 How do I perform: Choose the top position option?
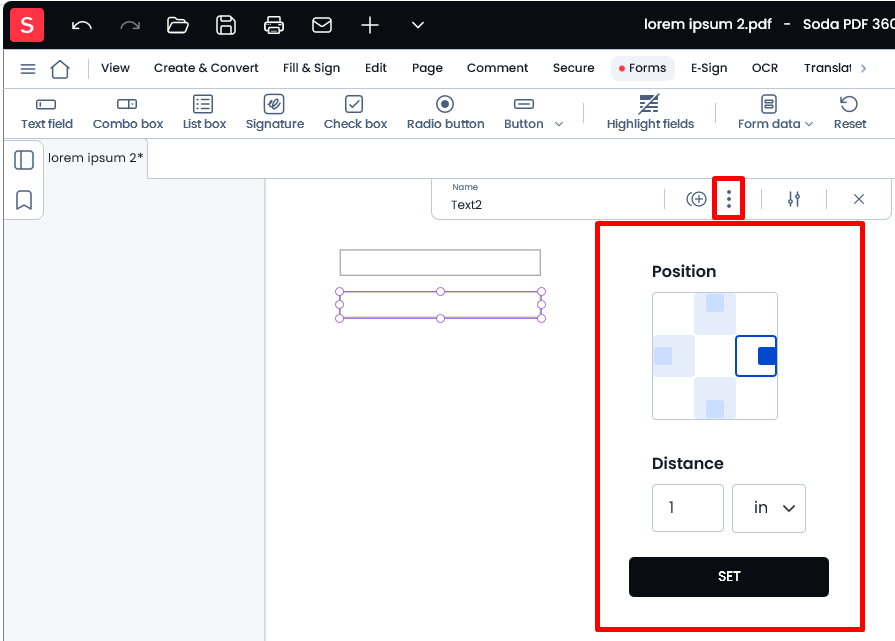pyautogui.click(x=715, y=313)
